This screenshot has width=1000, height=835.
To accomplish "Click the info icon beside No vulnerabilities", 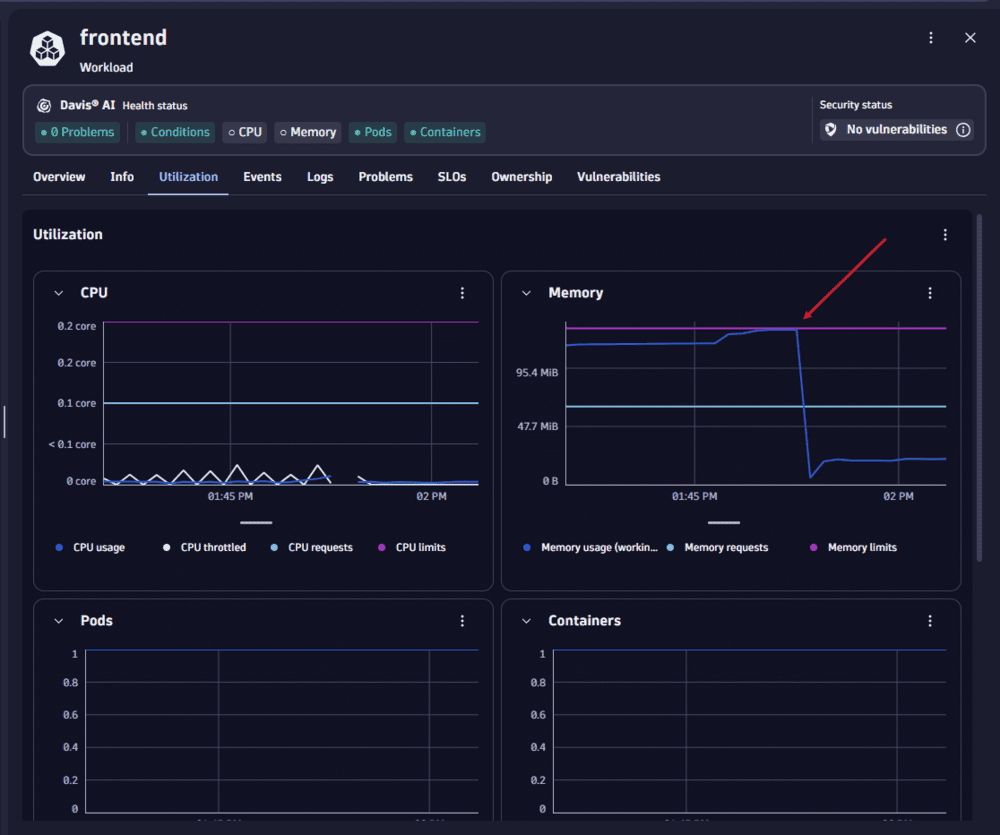I will coord(963,129).
